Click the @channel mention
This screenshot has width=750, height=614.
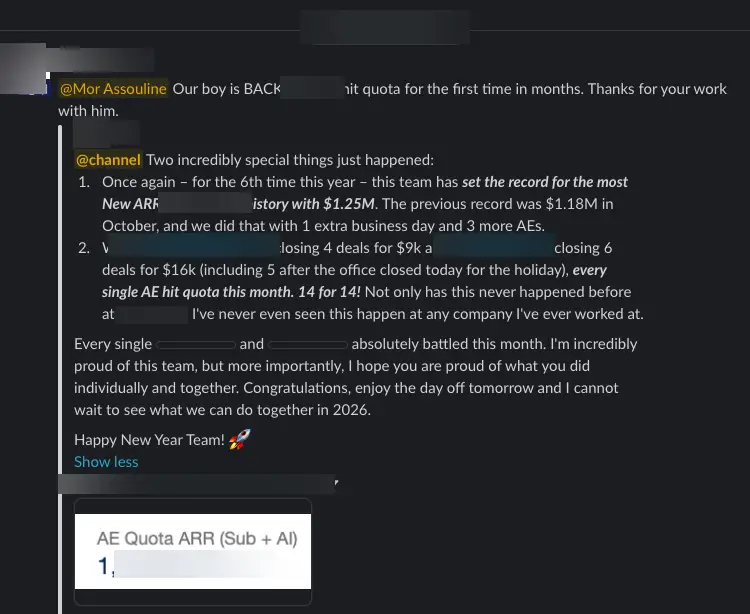[109, 160]
